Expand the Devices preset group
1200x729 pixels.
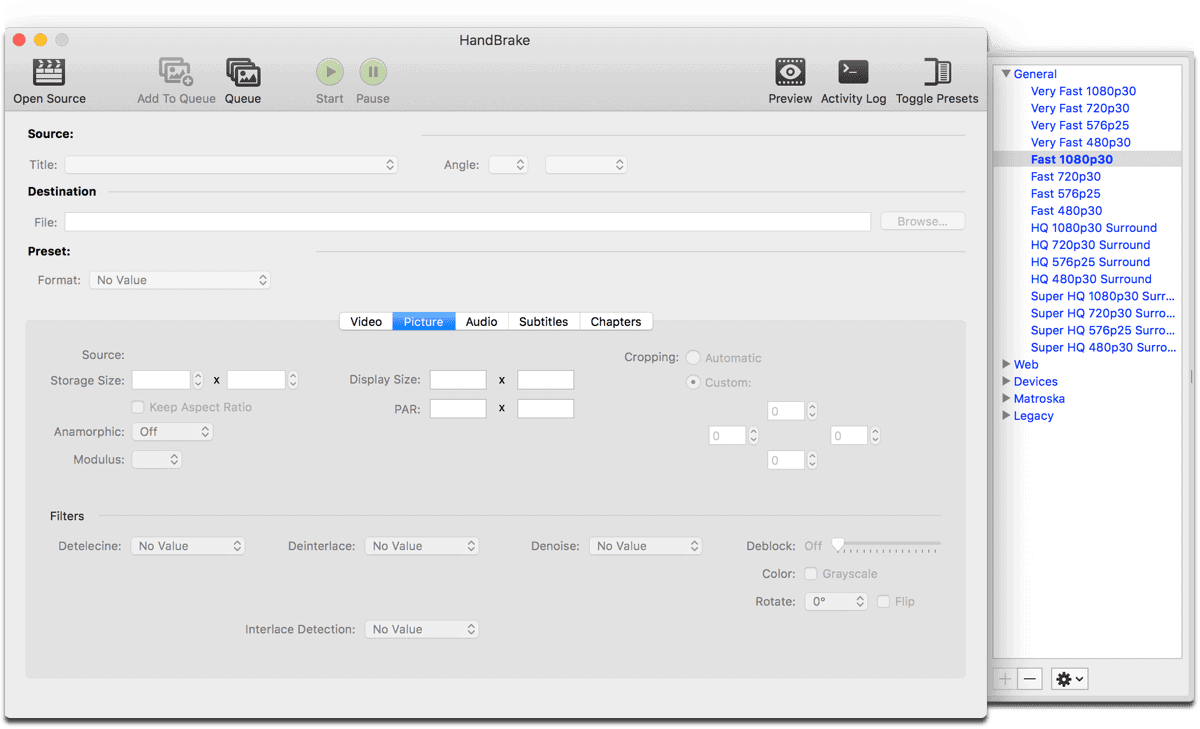1007,381
